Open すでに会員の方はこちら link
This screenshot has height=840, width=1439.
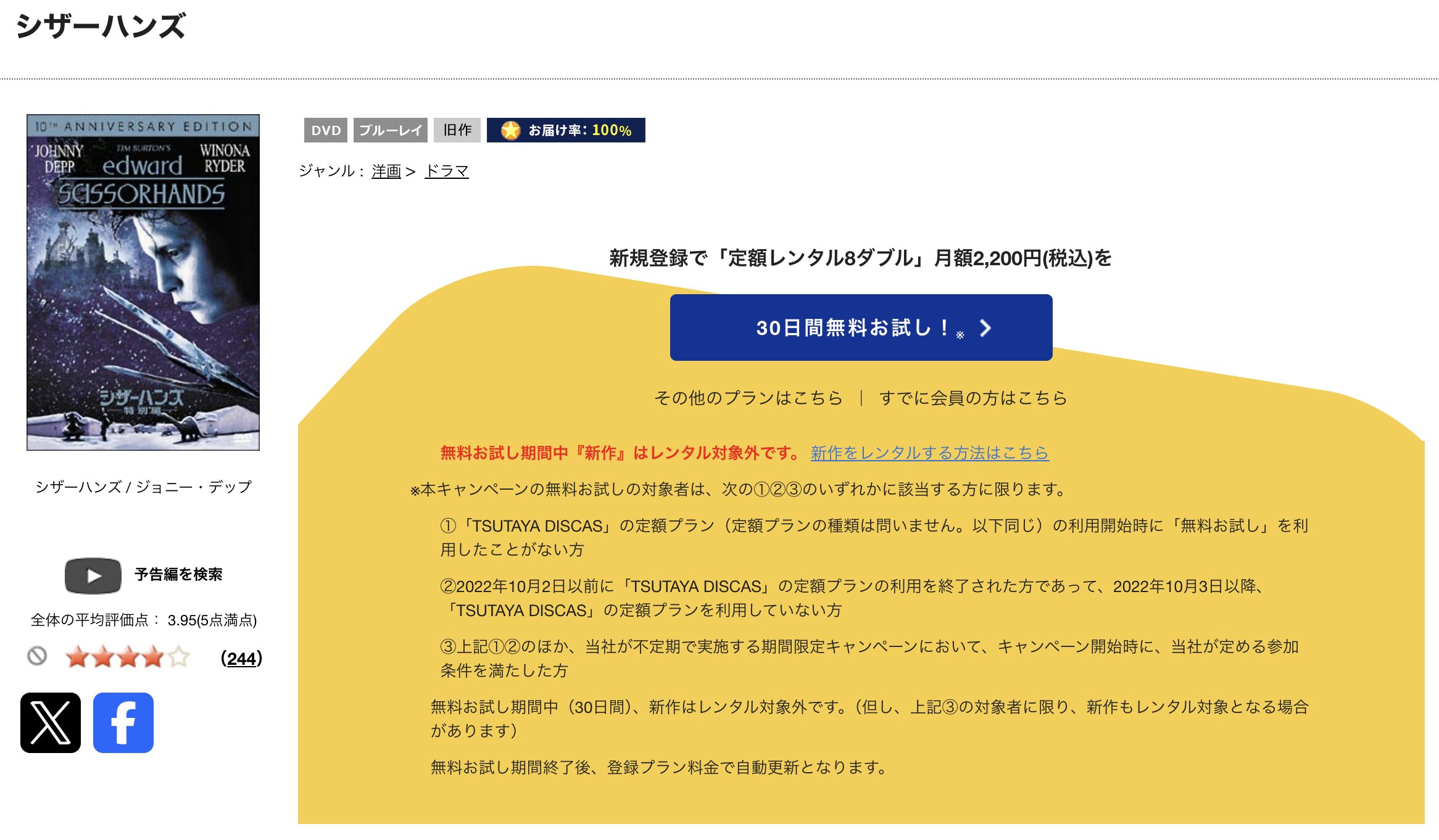[x=972, y=398]
